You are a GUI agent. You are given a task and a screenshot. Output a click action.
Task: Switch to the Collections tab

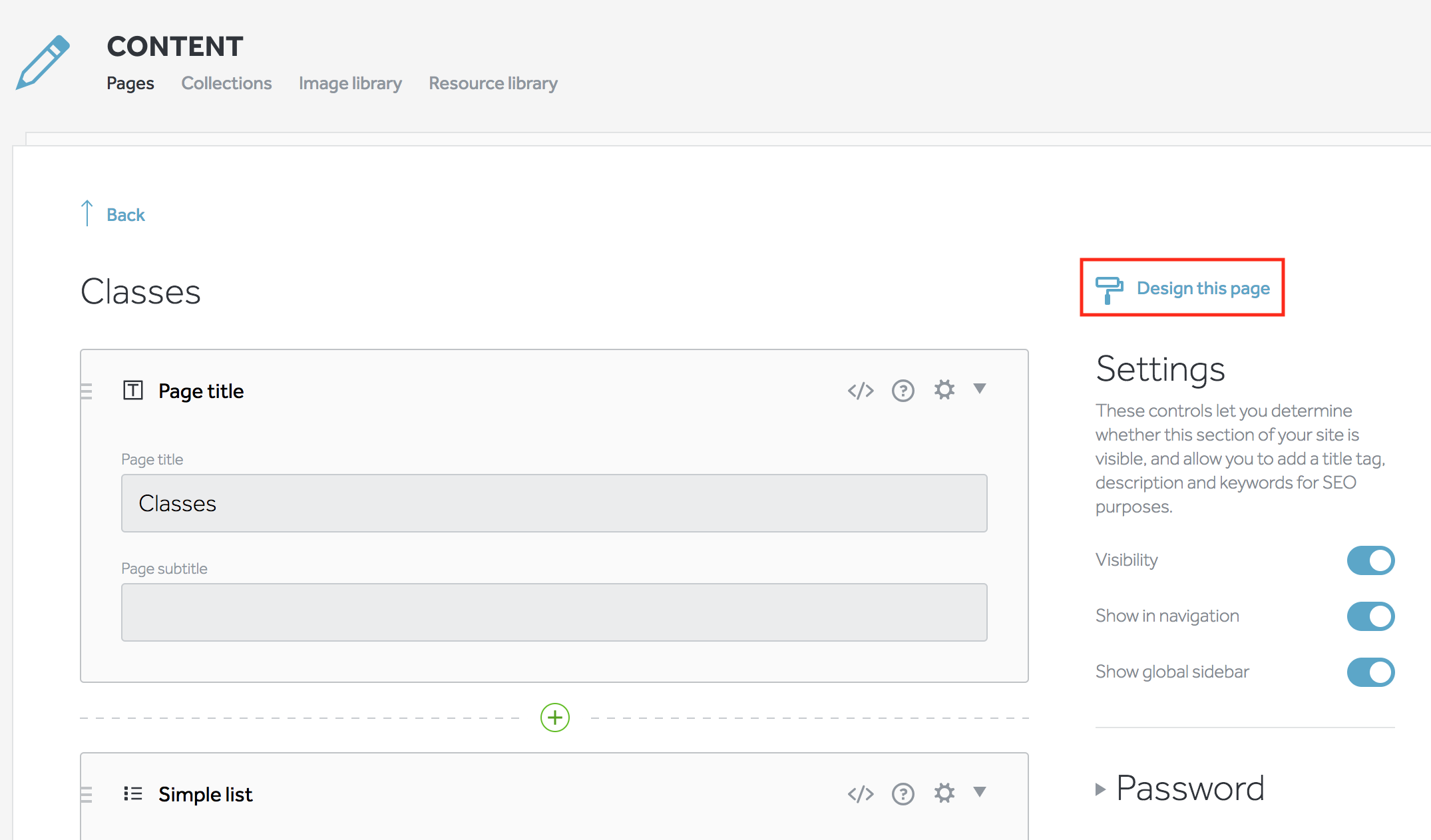tap(226, 83)
